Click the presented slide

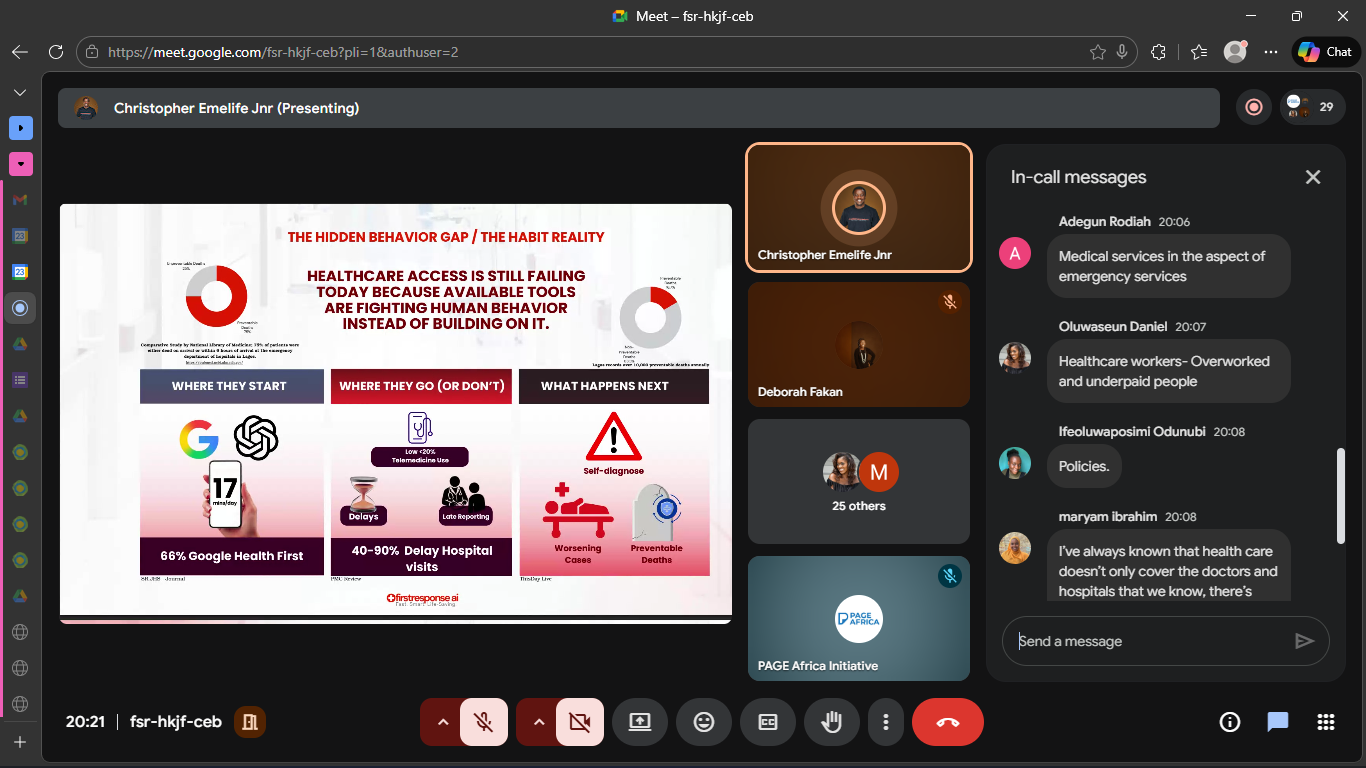[x=396, y=413]
